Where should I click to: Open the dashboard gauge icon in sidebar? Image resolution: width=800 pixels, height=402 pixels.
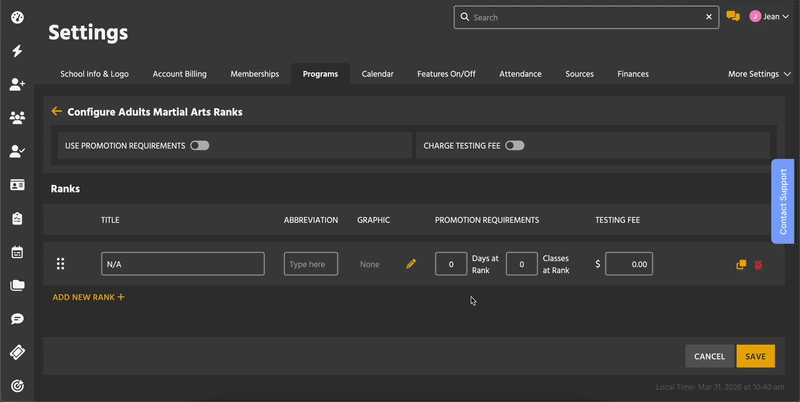click(17, 17)
